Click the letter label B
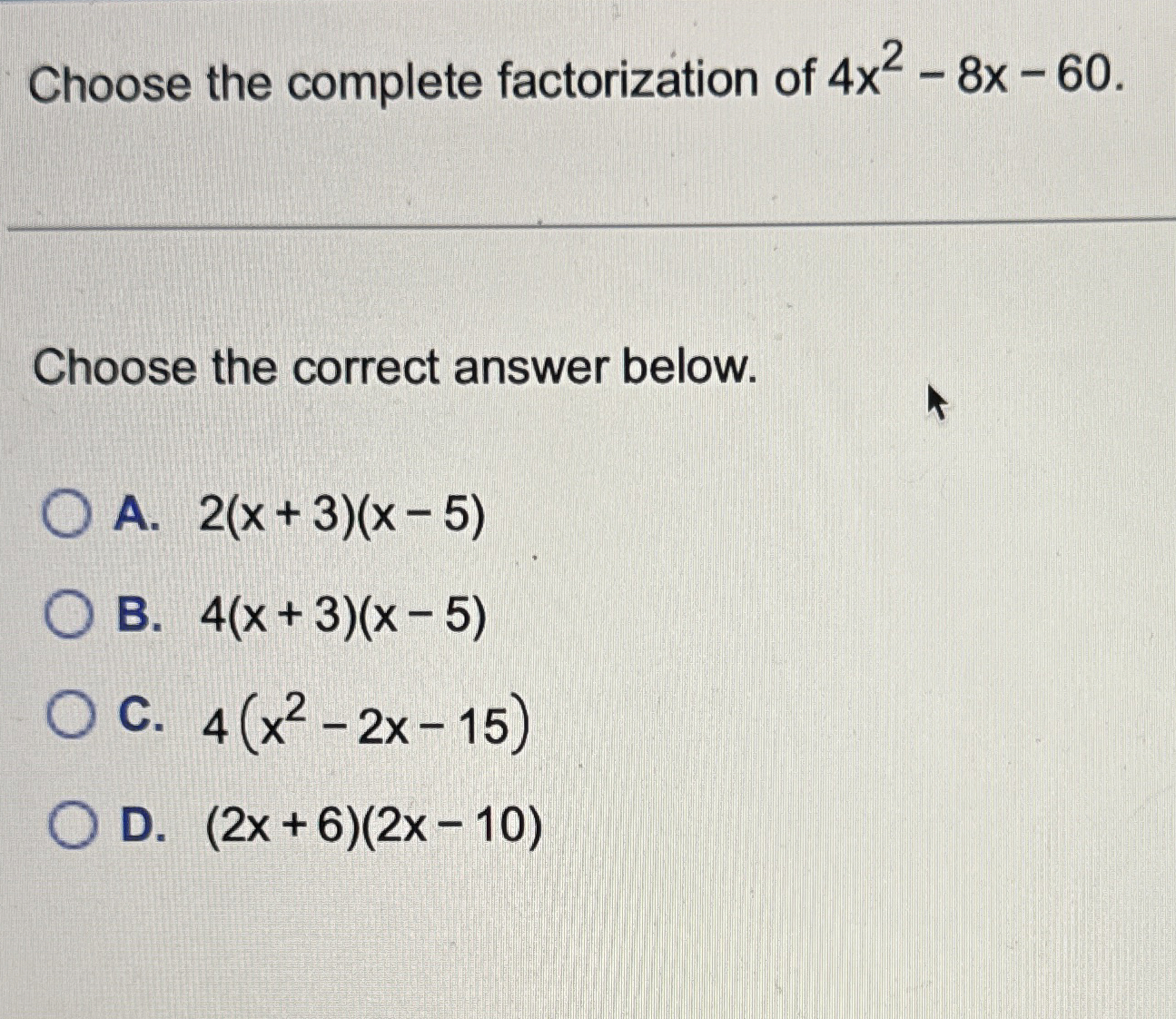The height and width of the screenshot is (1019, 1176). (x=138, y=616)
